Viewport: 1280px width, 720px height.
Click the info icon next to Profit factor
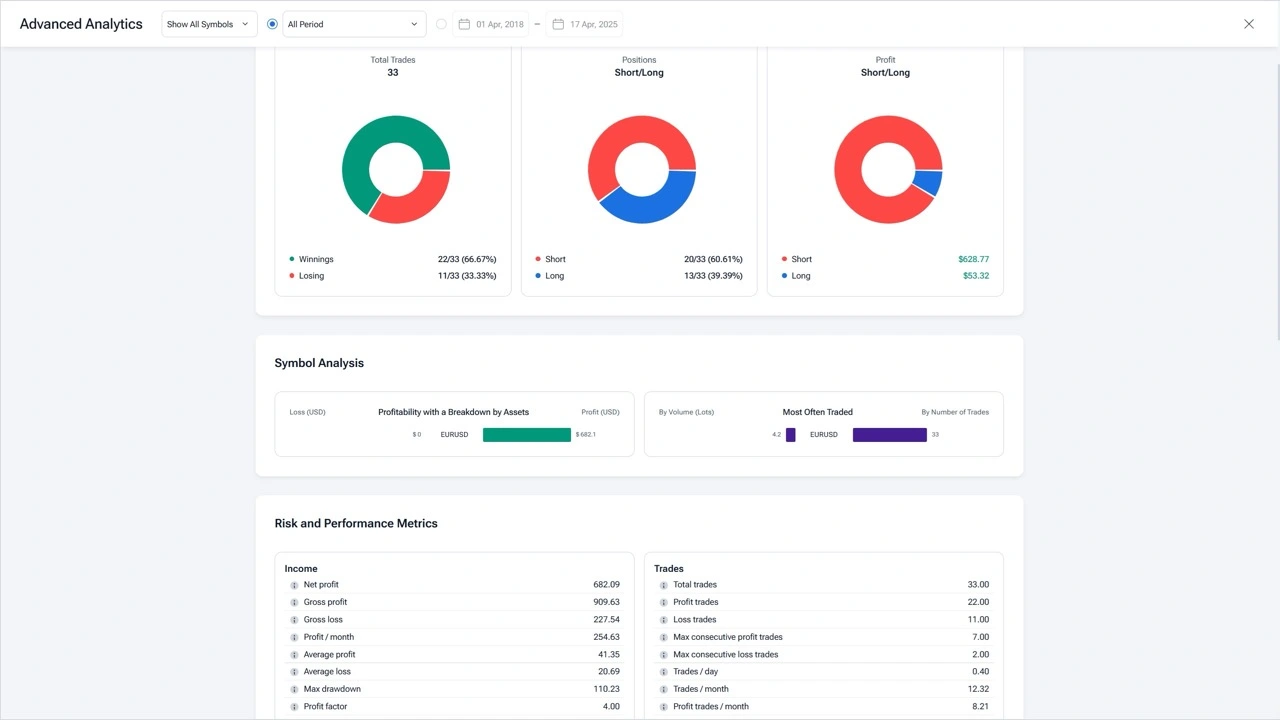(294, 707)
